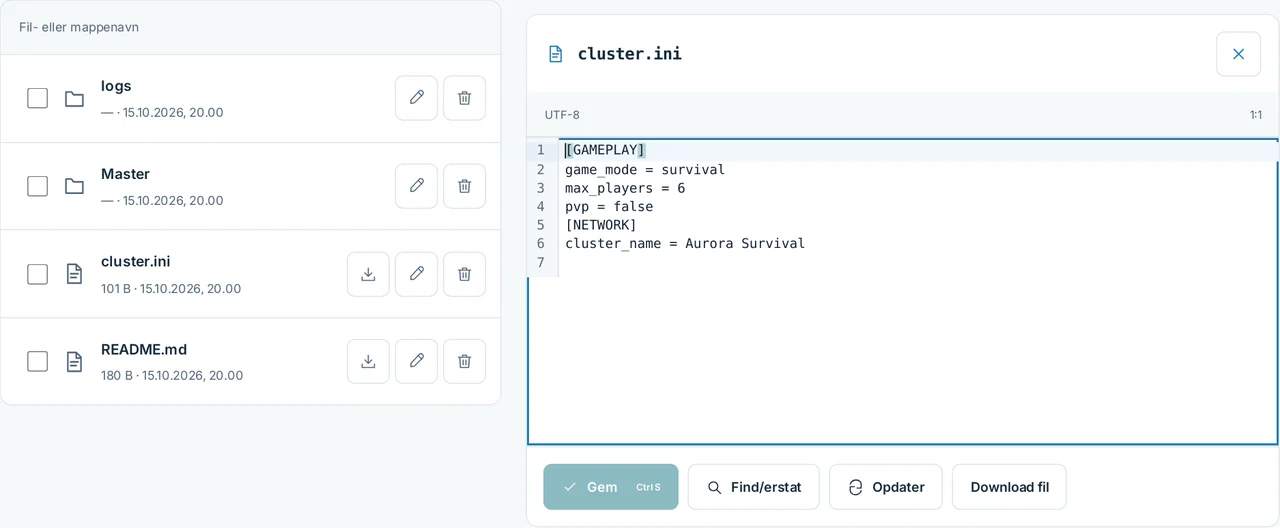The height and width of the screenshot is (528, 1280).
Task: Tick the README.md checkbox
Action: pyautogui.click(x=37, y=361)
